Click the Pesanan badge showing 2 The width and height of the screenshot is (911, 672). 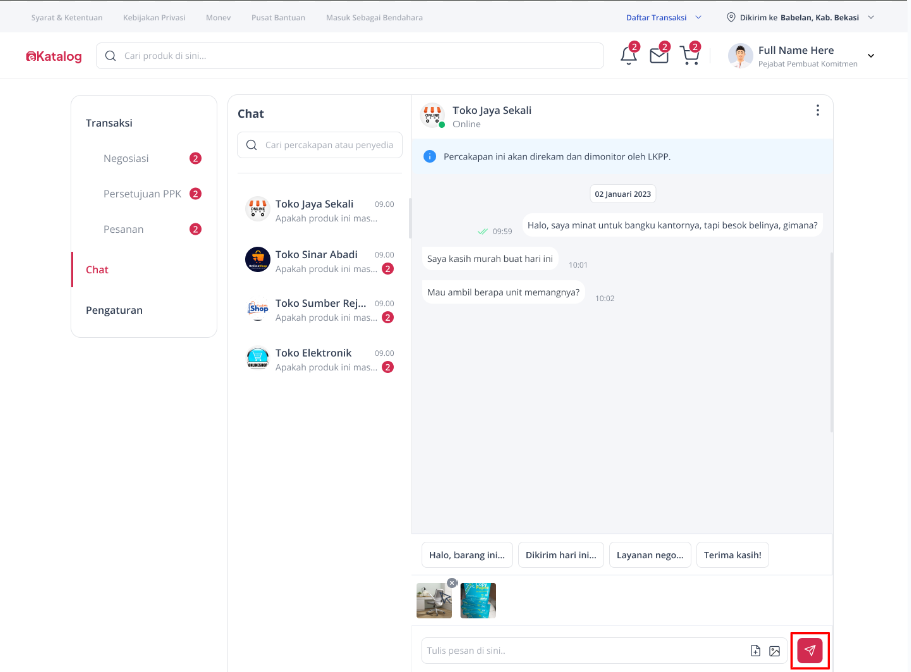point(195,229)
